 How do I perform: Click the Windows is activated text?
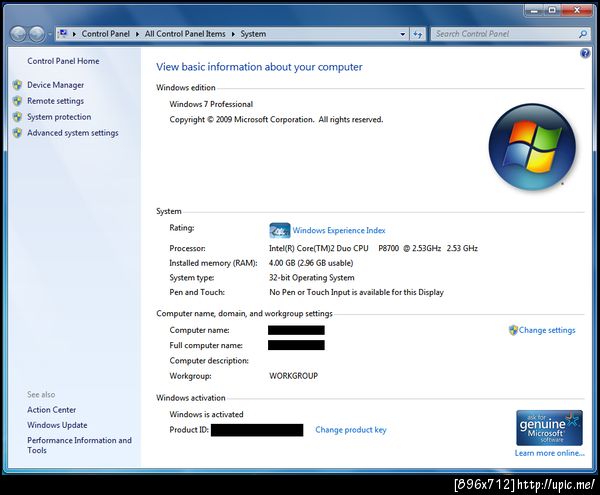(206, 414)
